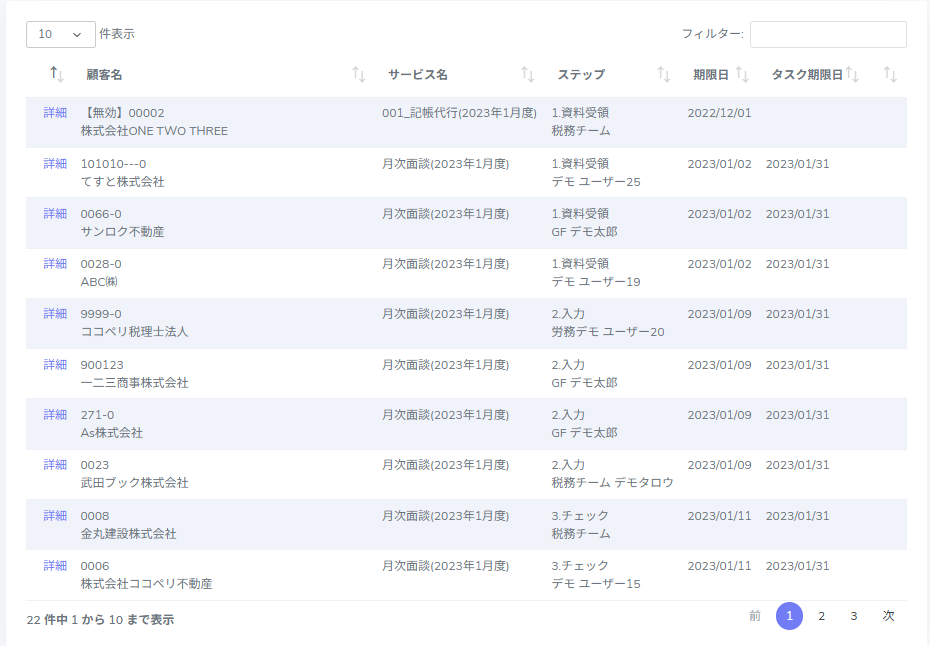Open the rows-per-page dropdown showing 10
This screenshot has width=930, height=646.
(x=61, y=34)
